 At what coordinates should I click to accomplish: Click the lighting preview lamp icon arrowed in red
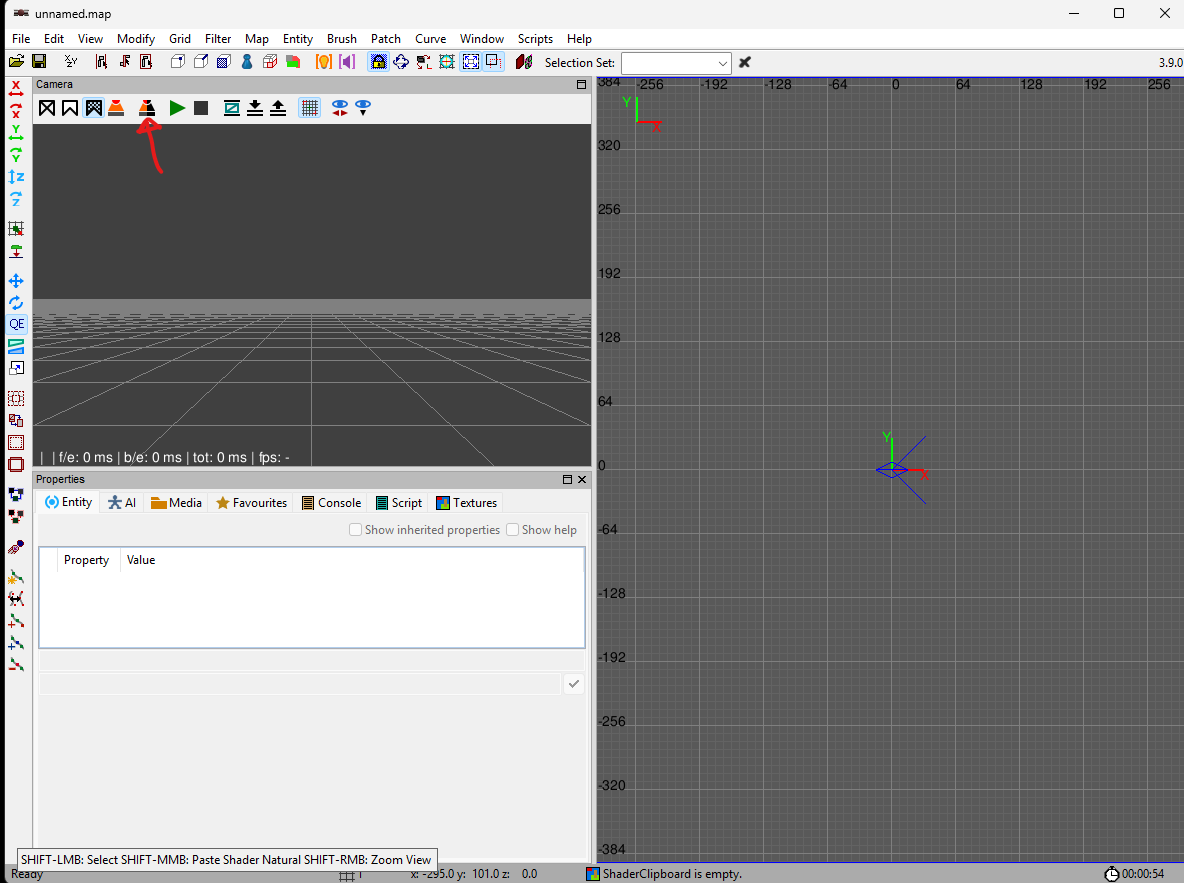point(146,108)
